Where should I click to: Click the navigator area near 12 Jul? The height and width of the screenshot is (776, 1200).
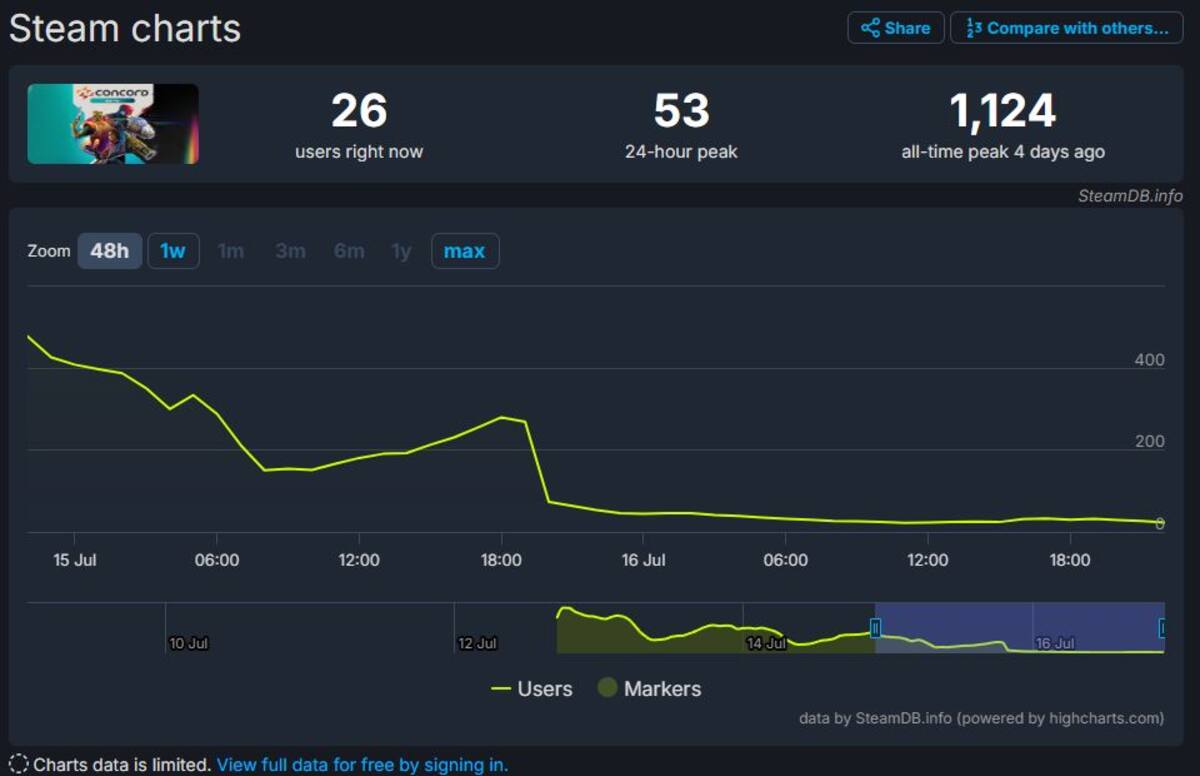(477, 643)
